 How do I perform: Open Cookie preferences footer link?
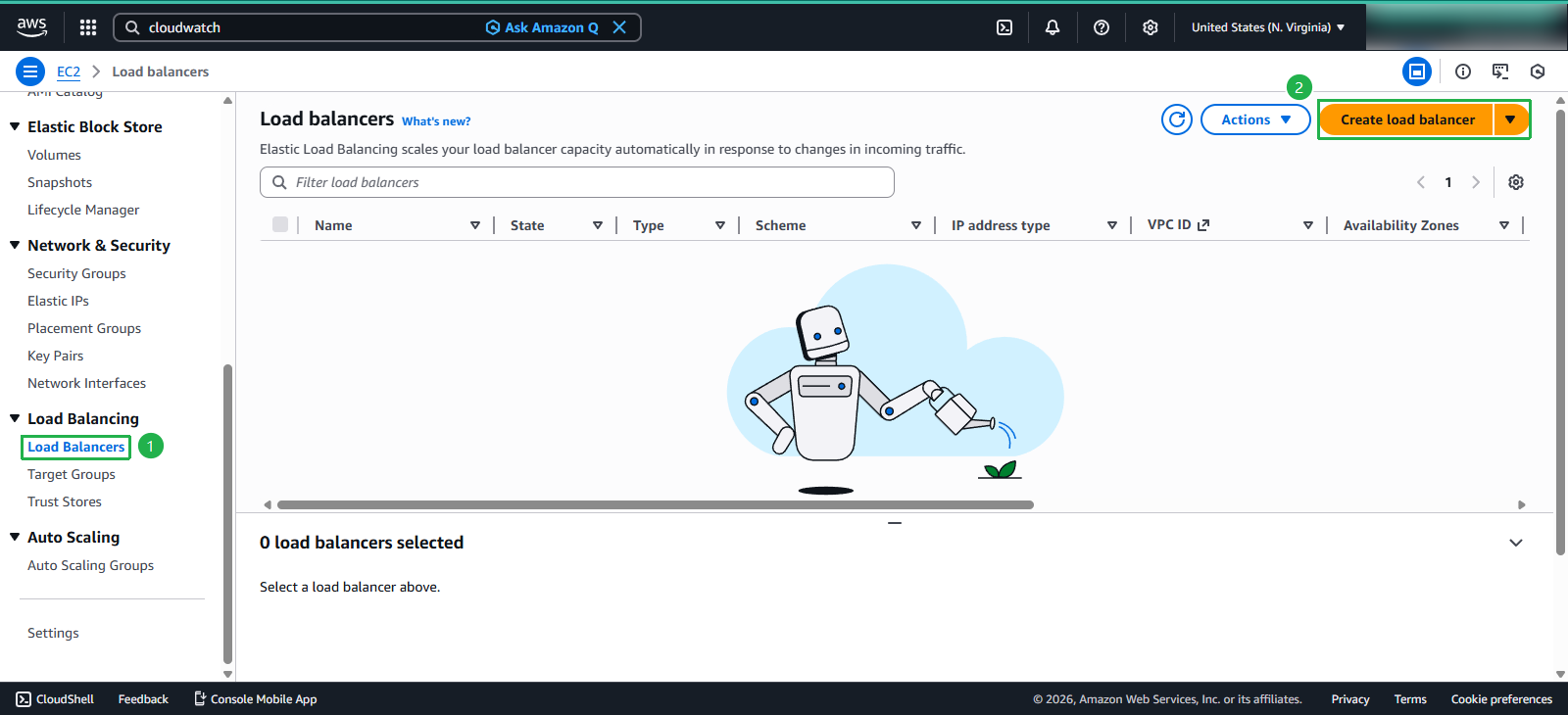click(1501, 699)
